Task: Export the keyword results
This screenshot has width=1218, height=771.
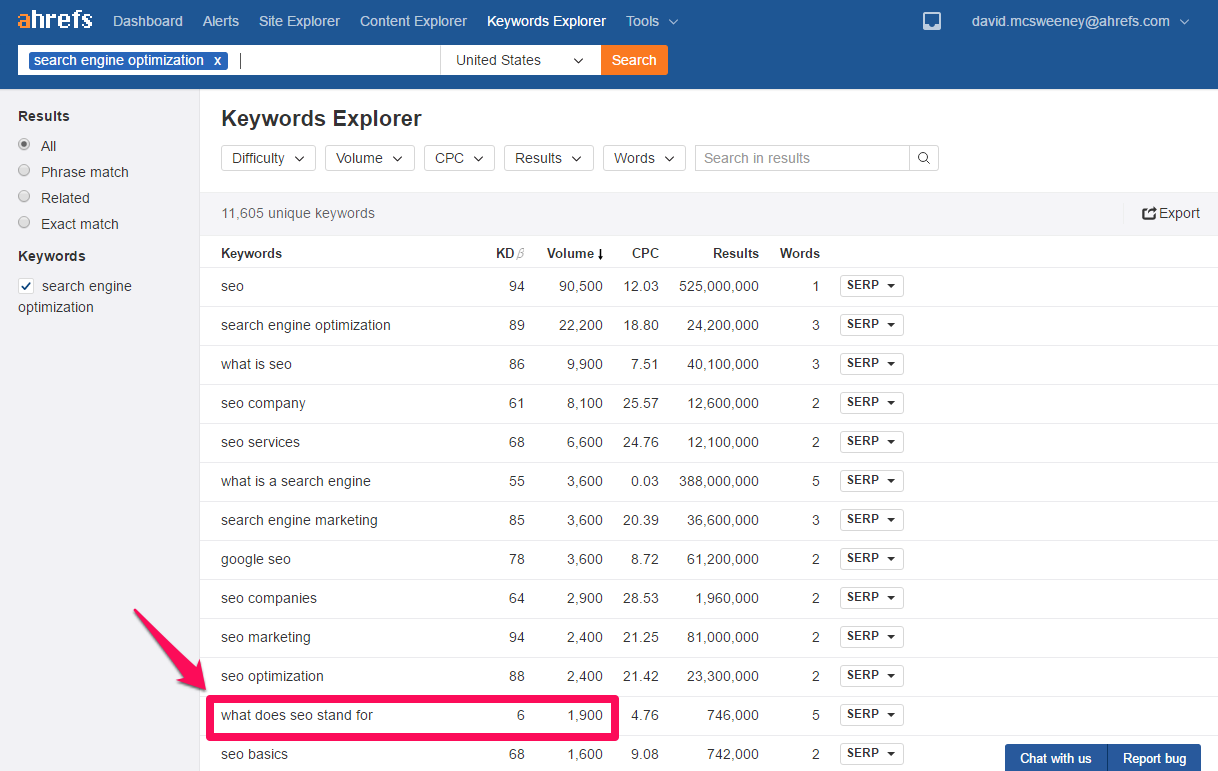Action: pos(1171,213)
